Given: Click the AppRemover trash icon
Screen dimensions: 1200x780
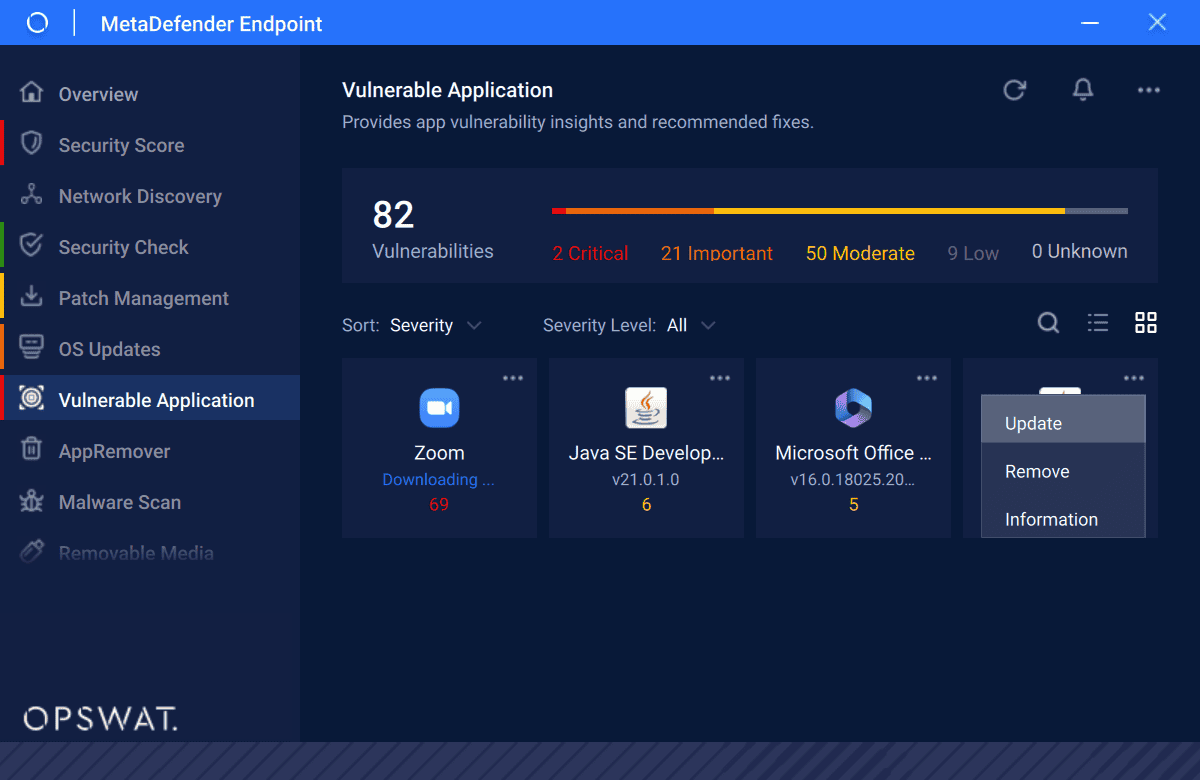Looking at the screenshot, I should 32,450.
